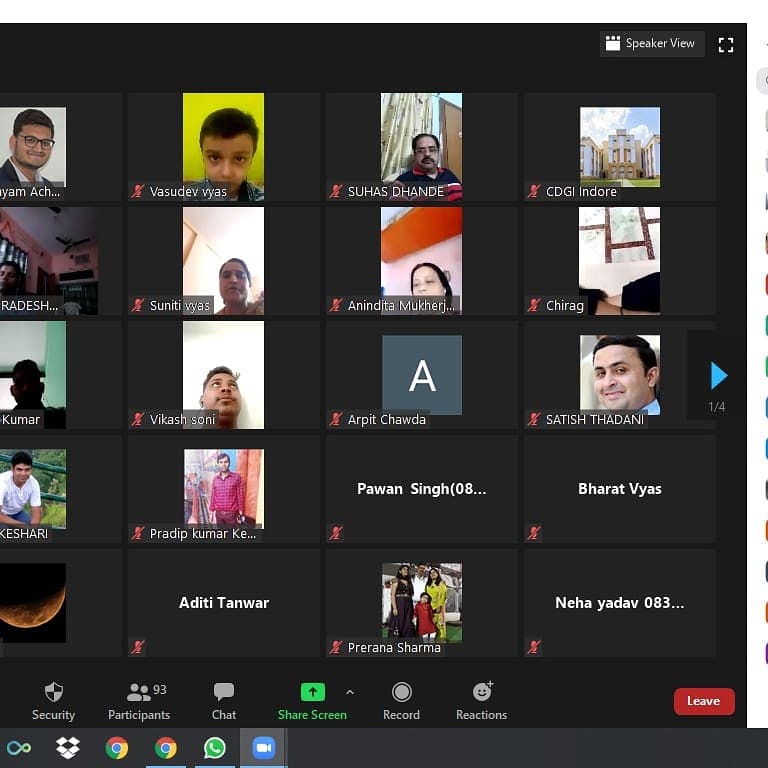
Task: Leave the meeting
Action: 704,701
